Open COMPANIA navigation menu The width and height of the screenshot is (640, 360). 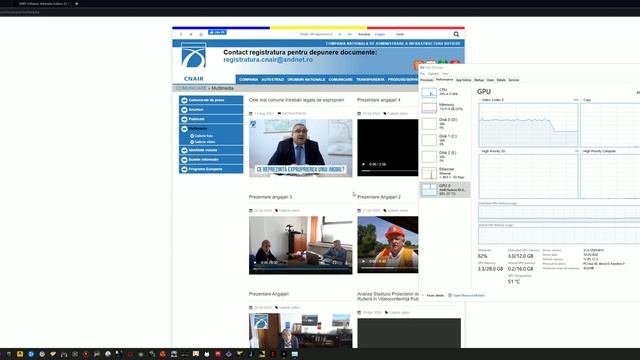249,80
